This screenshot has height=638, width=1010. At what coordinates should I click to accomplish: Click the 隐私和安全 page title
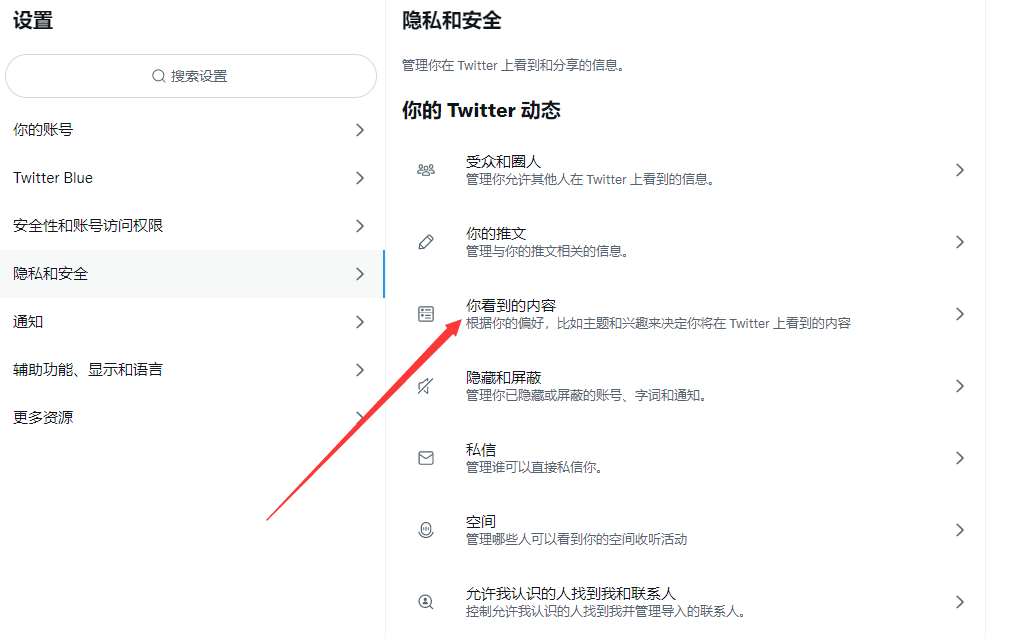pos(452,21)
